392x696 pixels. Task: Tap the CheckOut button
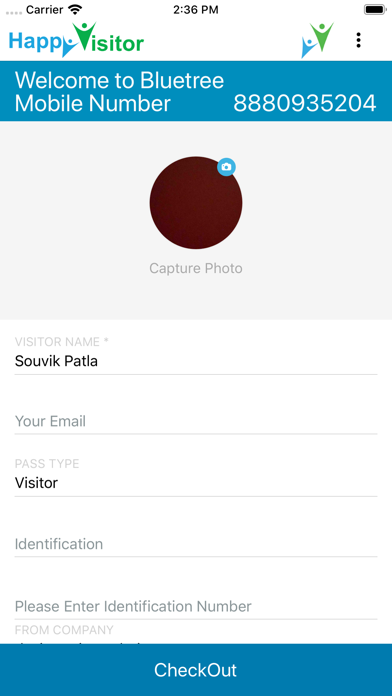pyautogui.click(x=196, y=670)
